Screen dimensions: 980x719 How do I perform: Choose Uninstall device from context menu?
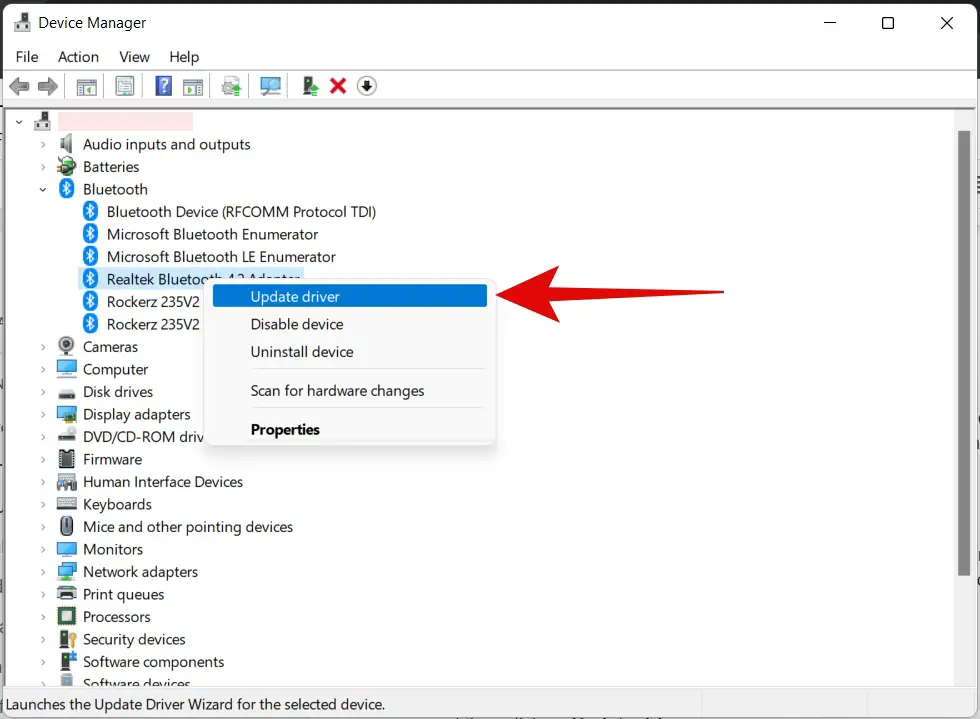349,351
